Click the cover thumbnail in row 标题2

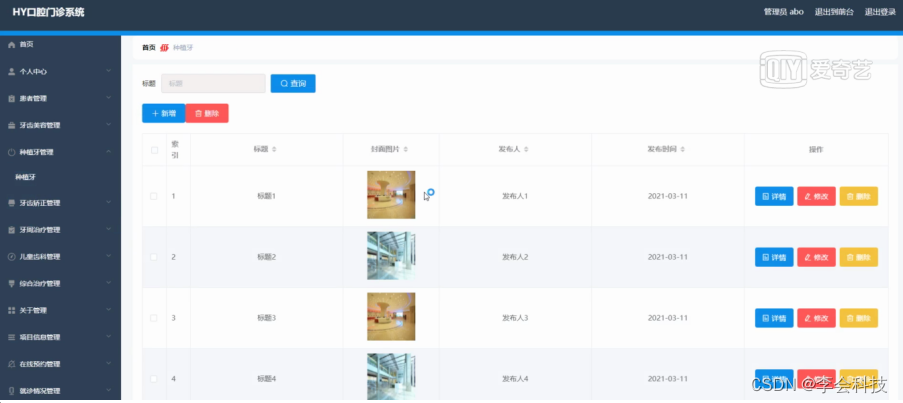(391, 256)
